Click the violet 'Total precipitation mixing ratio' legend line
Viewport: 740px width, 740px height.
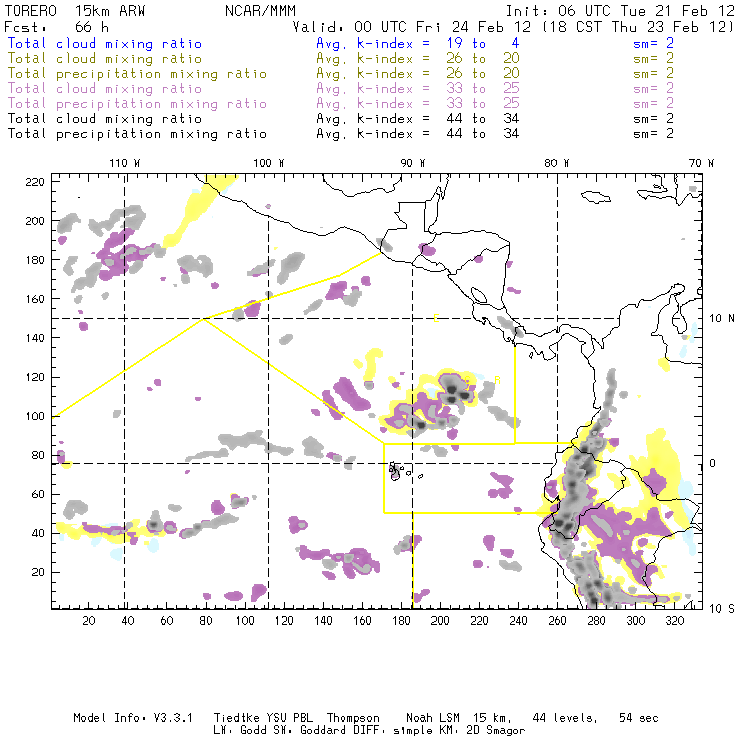click(x=137, y=104)
